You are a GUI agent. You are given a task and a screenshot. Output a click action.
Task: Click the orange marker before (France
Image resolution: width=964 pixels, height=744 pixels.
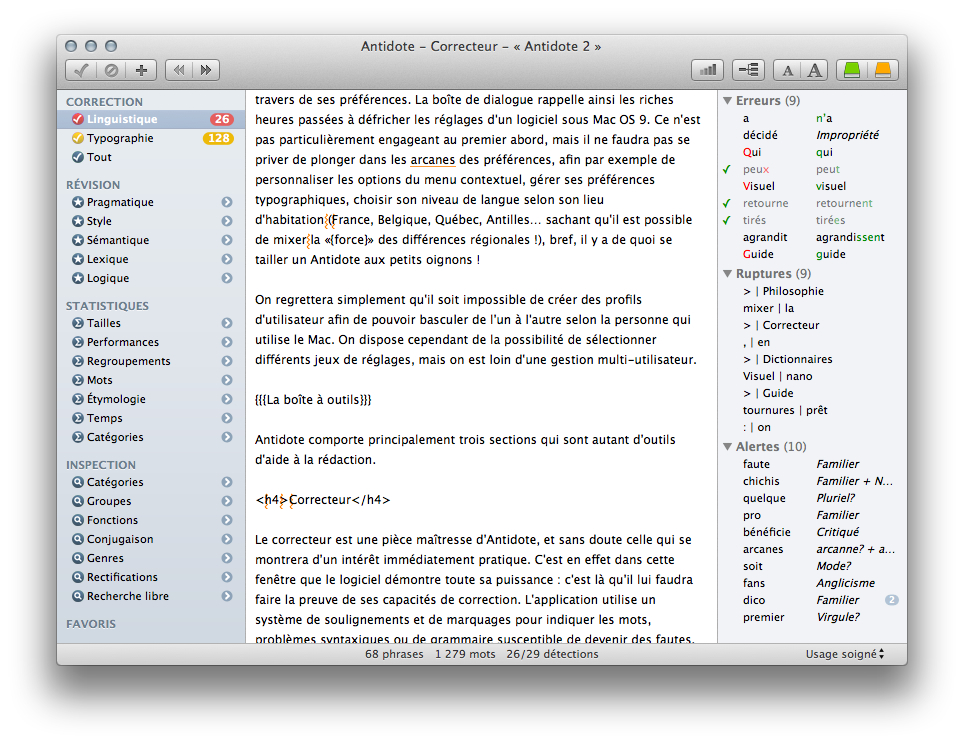coord(328,220)
